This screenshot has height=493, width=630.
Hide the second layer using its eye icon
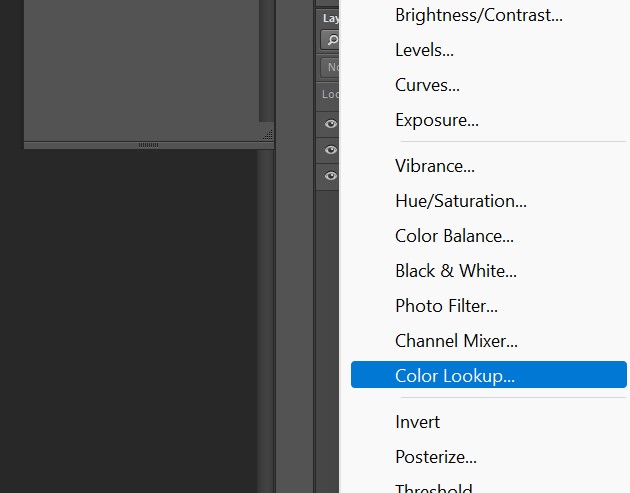point(330,150)
